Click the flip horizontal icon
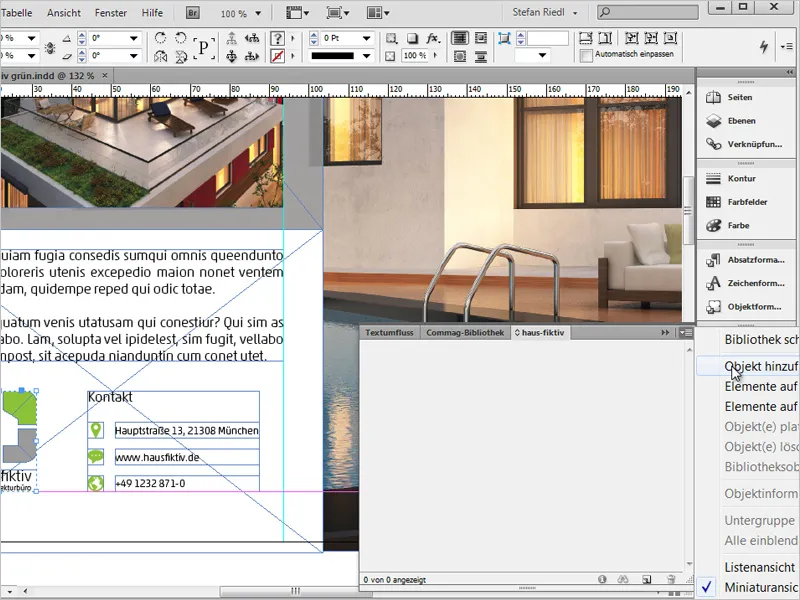 coord(160,56)
